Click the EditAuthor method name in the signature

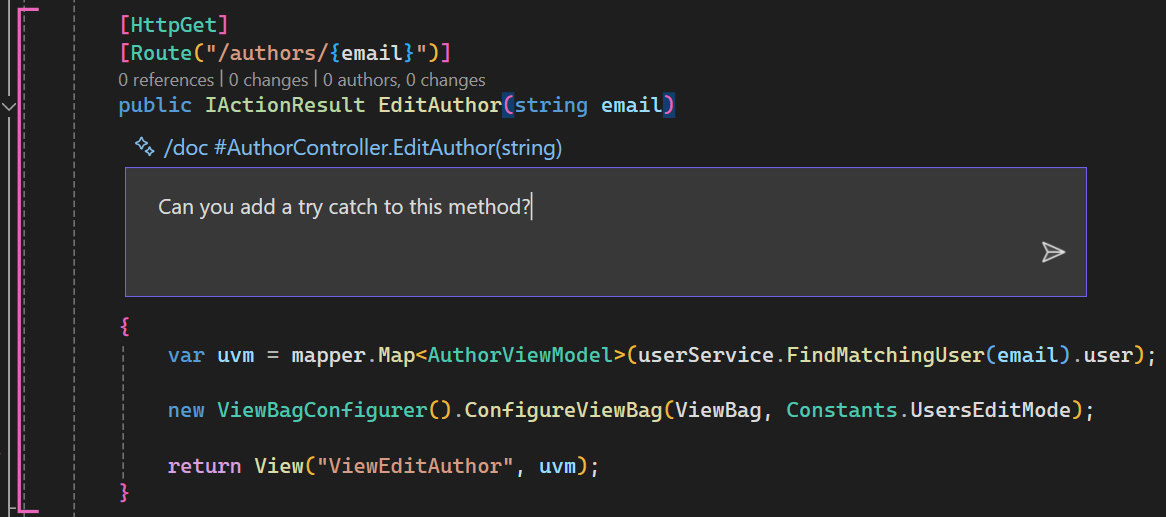[x=438, y=105]
